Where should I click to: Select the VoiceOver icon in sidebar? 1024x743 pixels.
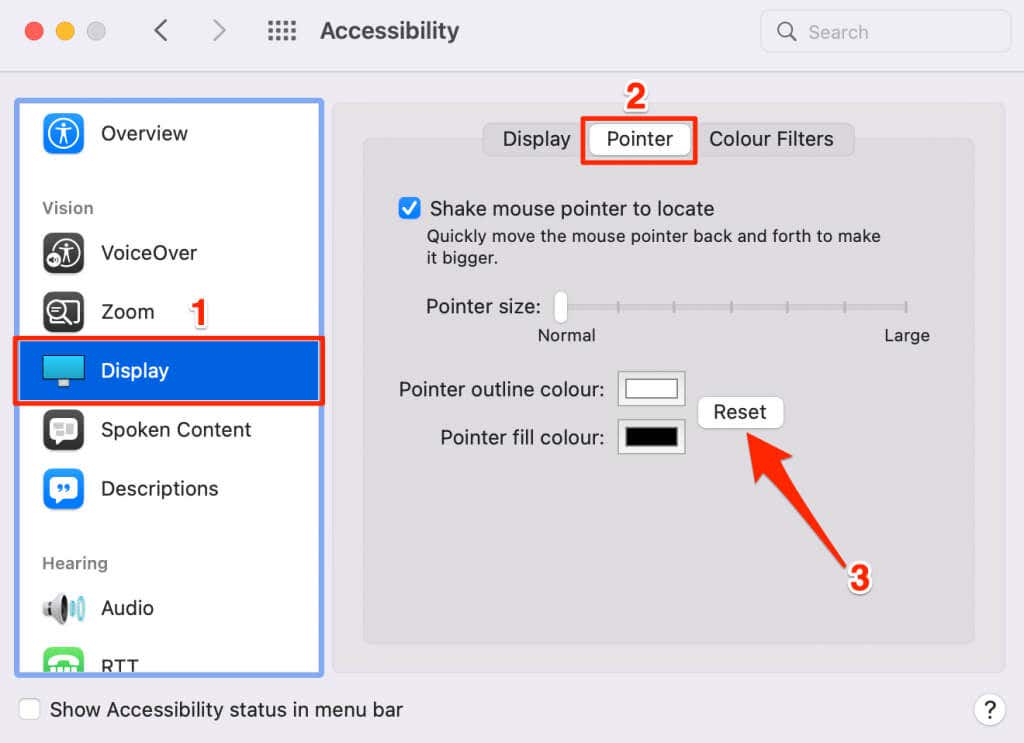click(63, 253)
